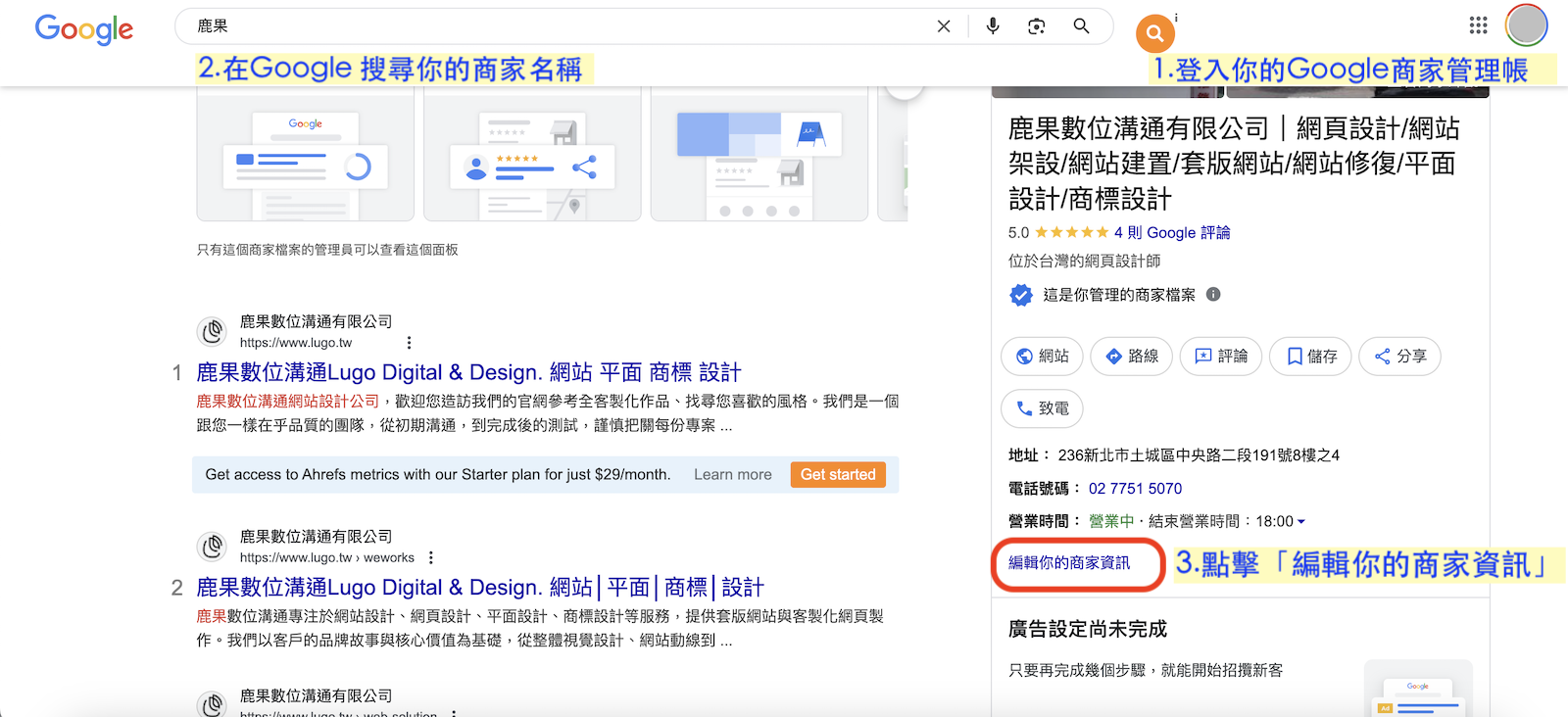Clear the search box with the X icon

(x=944, y=26)
